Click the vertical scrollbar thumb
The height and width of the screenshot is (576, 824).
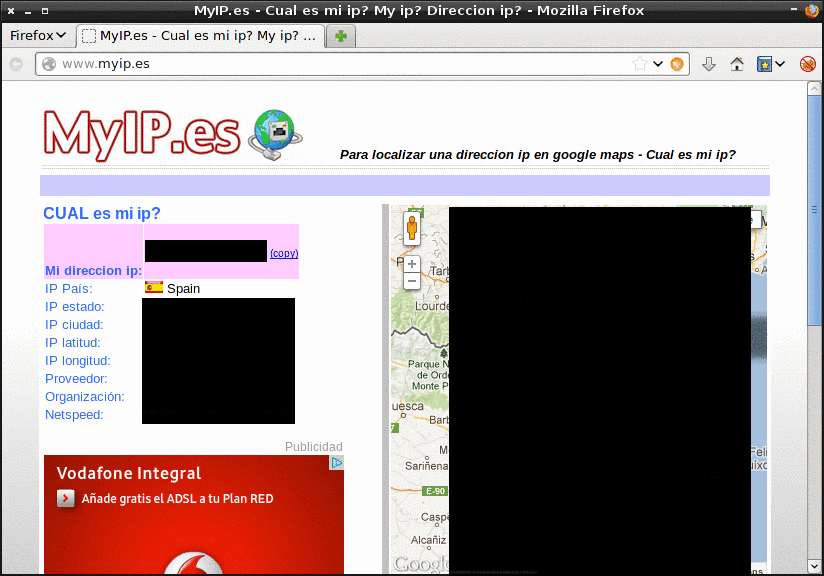click(x=814, y=210)
